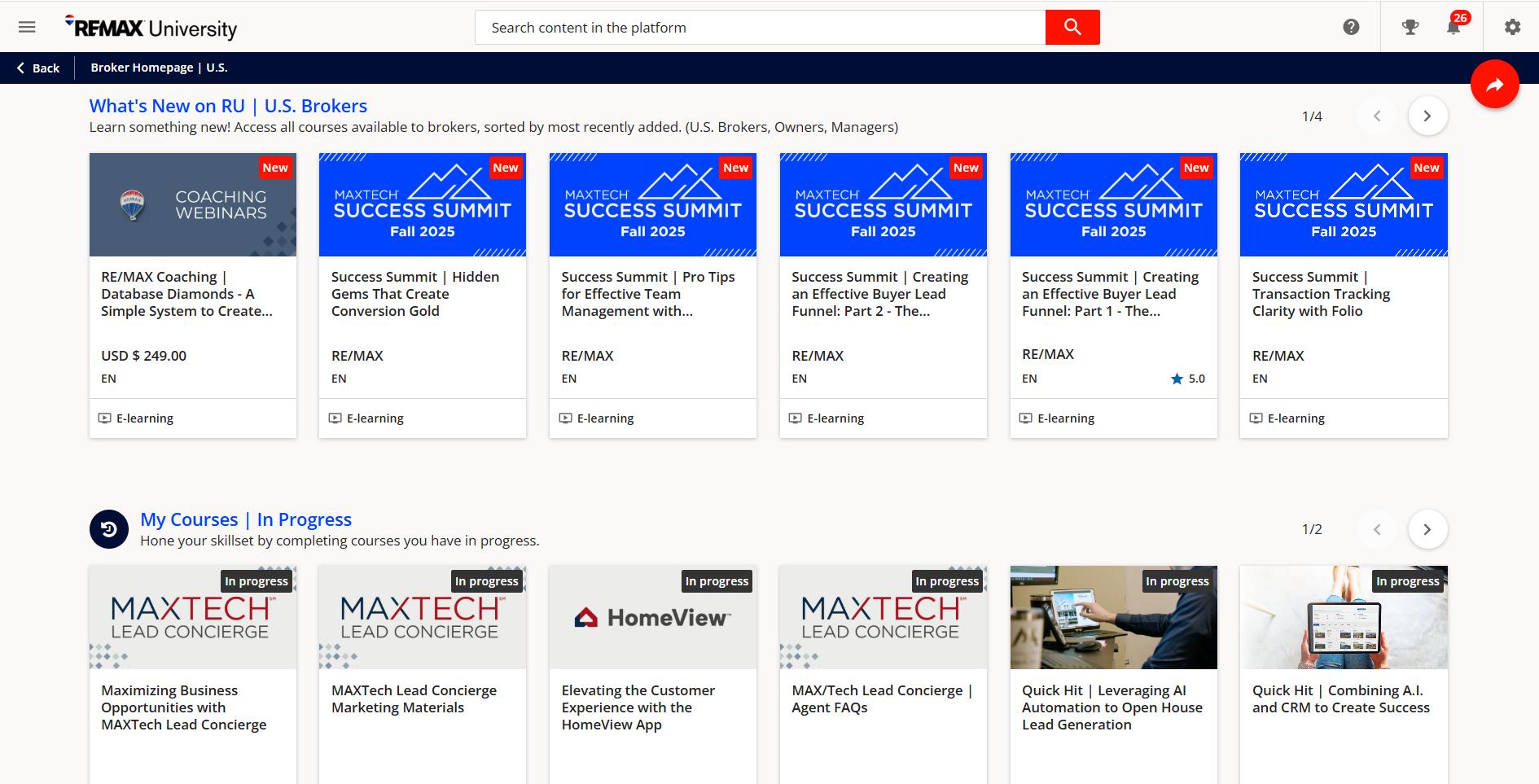Open the notifications bell with 26 badge
Viewport: 1539px width, 784px height.
point(1454,26)
